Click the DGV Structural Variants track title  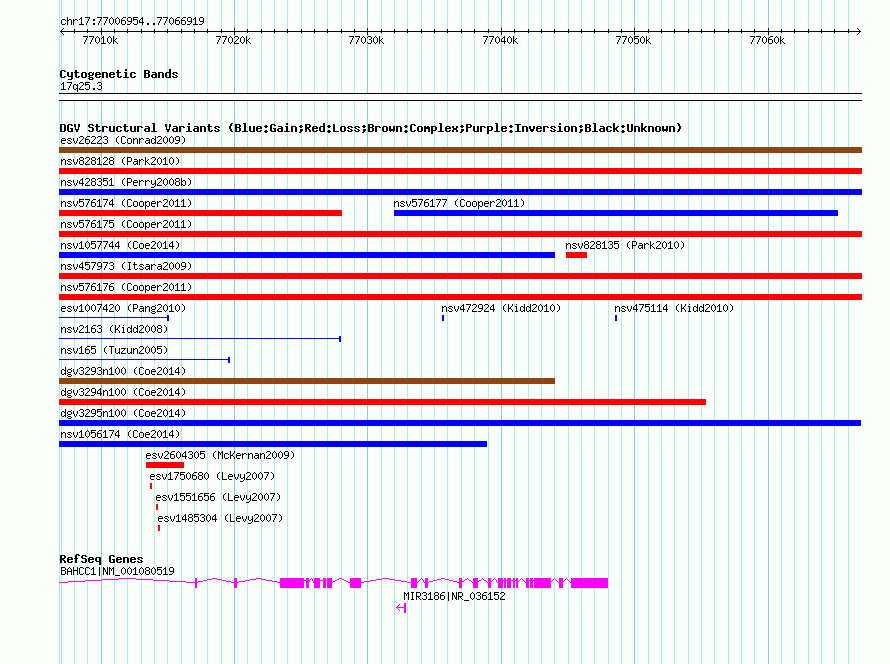tap(371, 128)
